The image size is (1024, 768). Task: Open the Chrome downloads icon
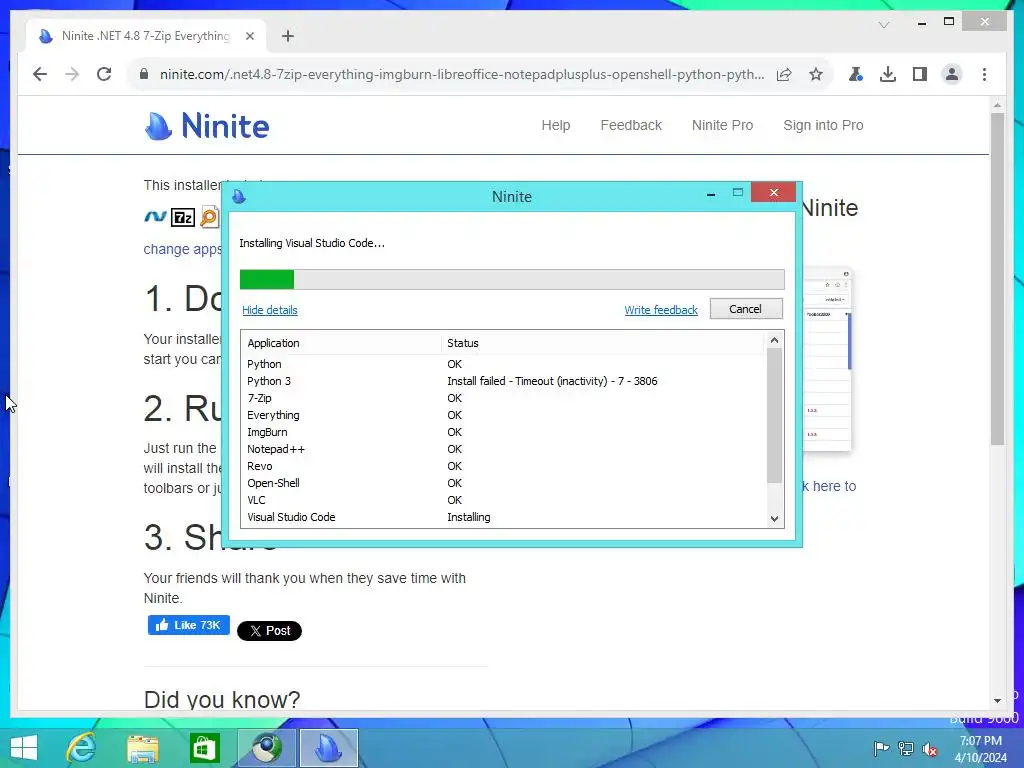[888, 74]
